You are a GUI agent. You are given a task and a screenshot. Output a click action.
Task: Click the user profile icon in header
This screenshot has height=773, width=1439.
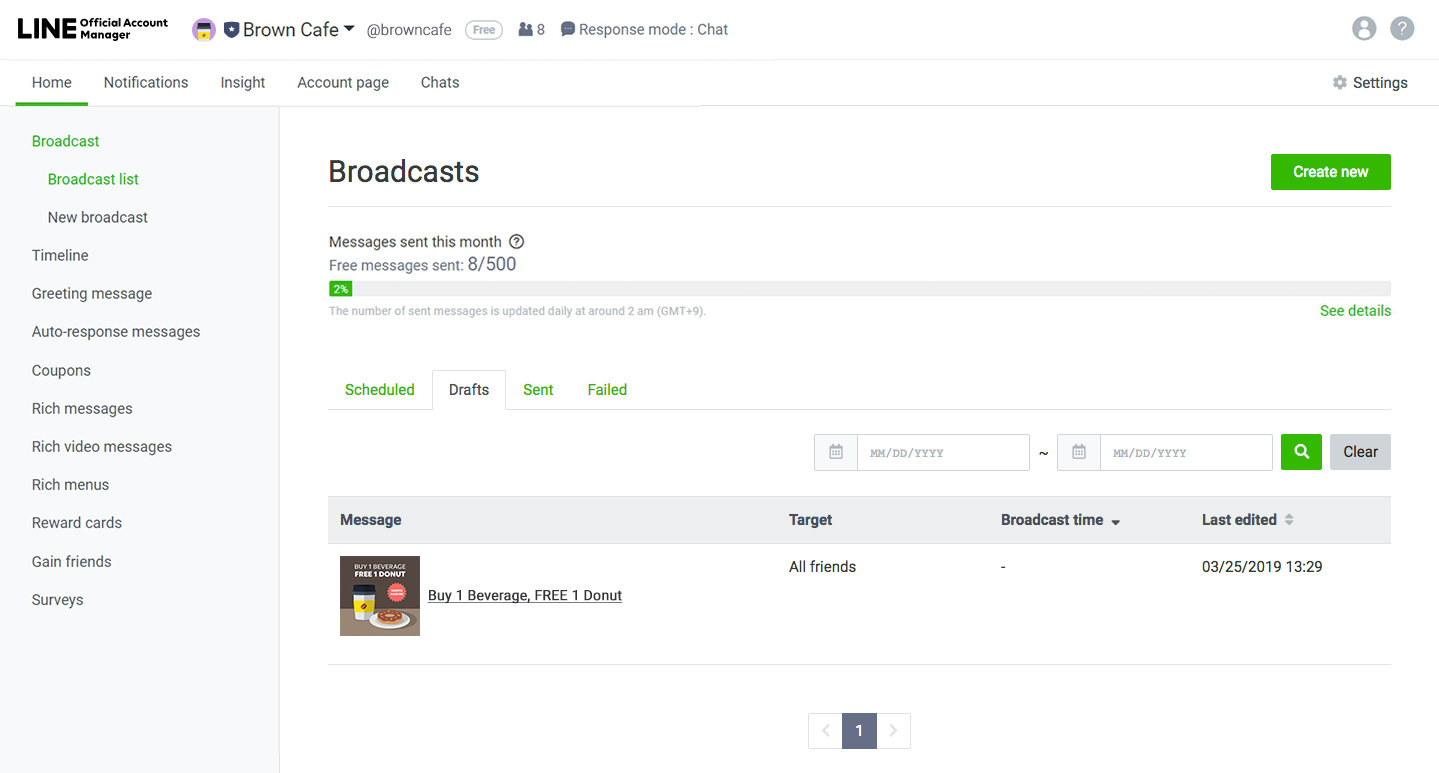[x=1364, y=29]
